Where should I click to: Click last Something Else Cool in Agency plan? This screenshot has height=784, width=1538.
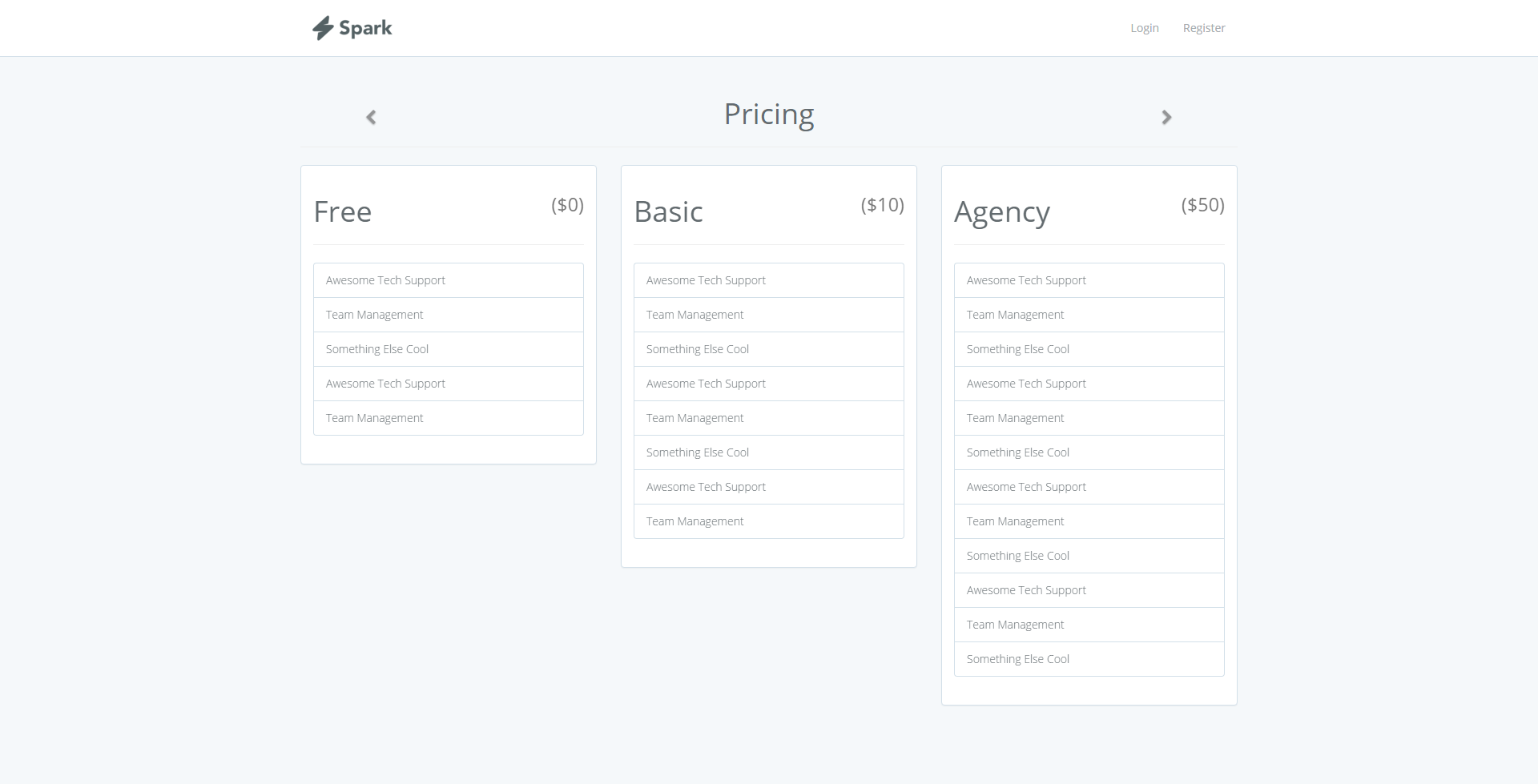click(x=1018, y=659)
